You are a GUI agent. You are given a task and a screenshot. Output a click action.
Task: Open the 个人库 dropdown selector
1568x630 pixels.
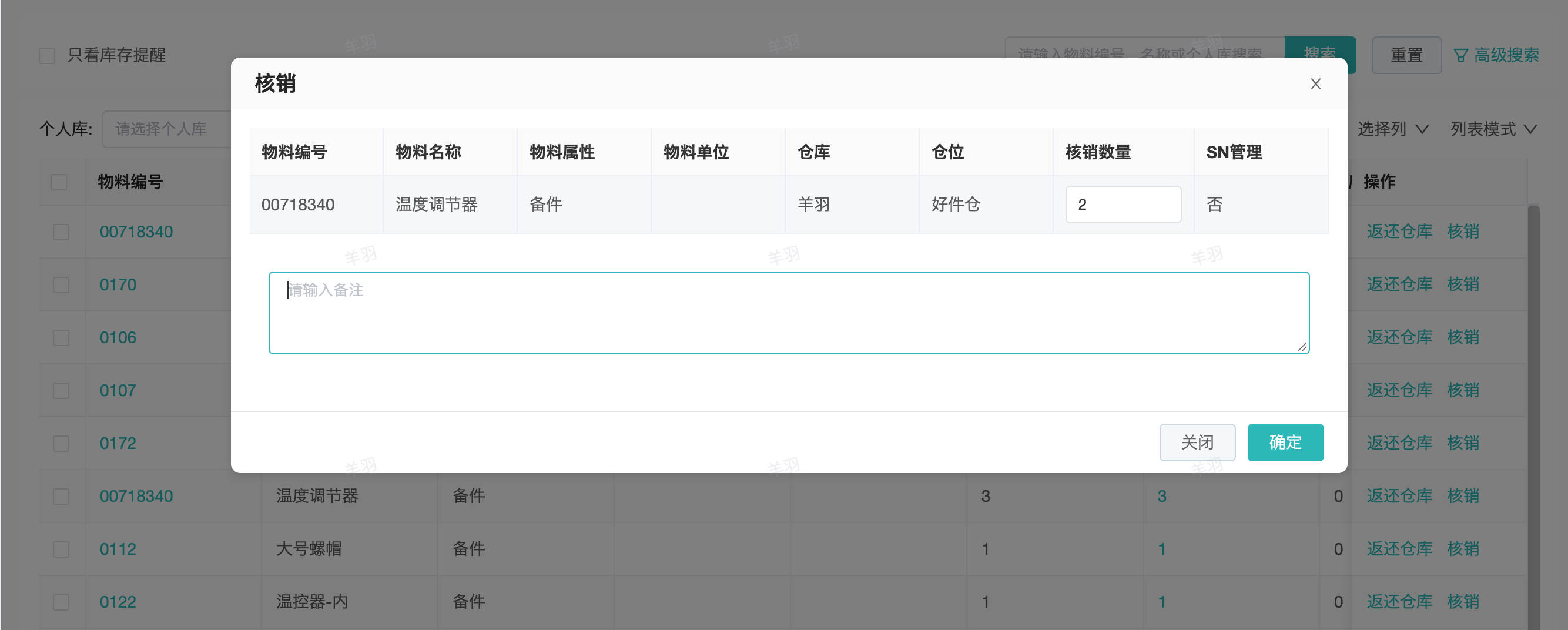pos(167,129)
